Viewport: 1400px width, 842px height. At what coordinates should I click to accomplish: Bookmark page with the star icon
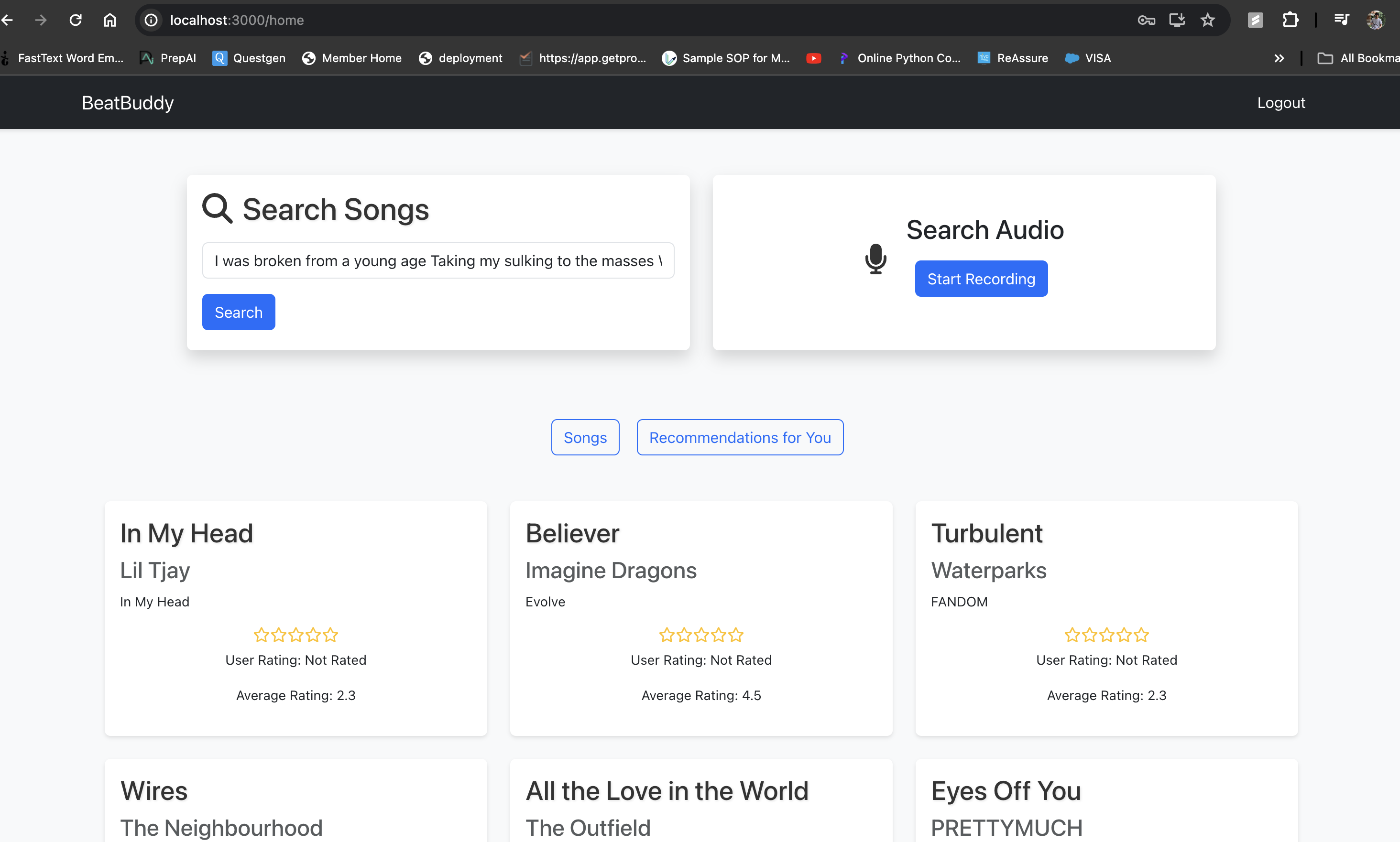pyautogui.click(x=1207, y=21)
